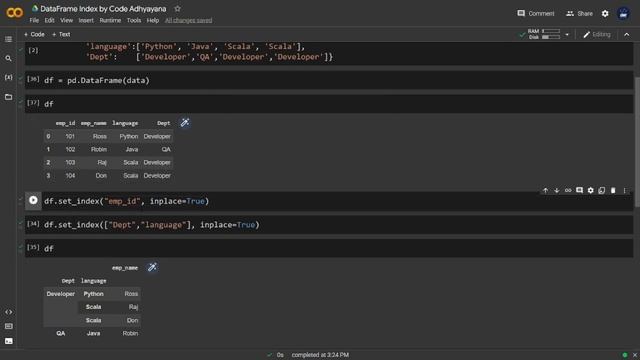Click into set_index Dept language cell
Image resolution: width=640 pixels, height=360 pixels.
click(329, 225)
